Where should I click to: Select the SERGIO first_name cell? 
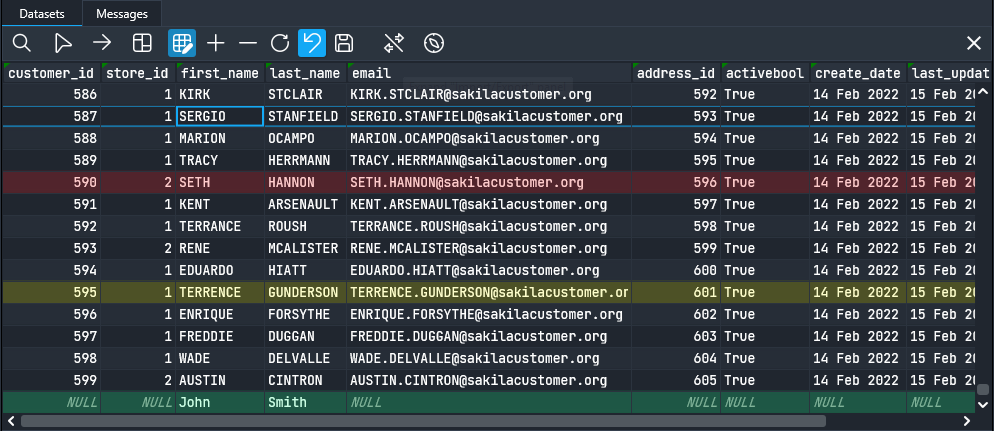[x=219, y=116]
